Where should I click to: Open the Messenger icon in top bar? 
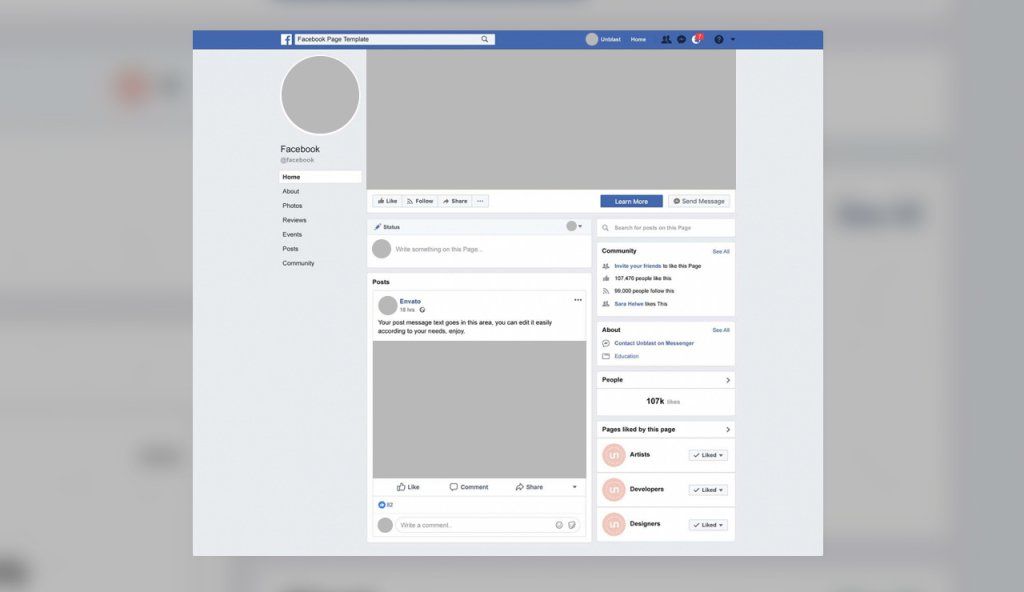click(681, 39)
